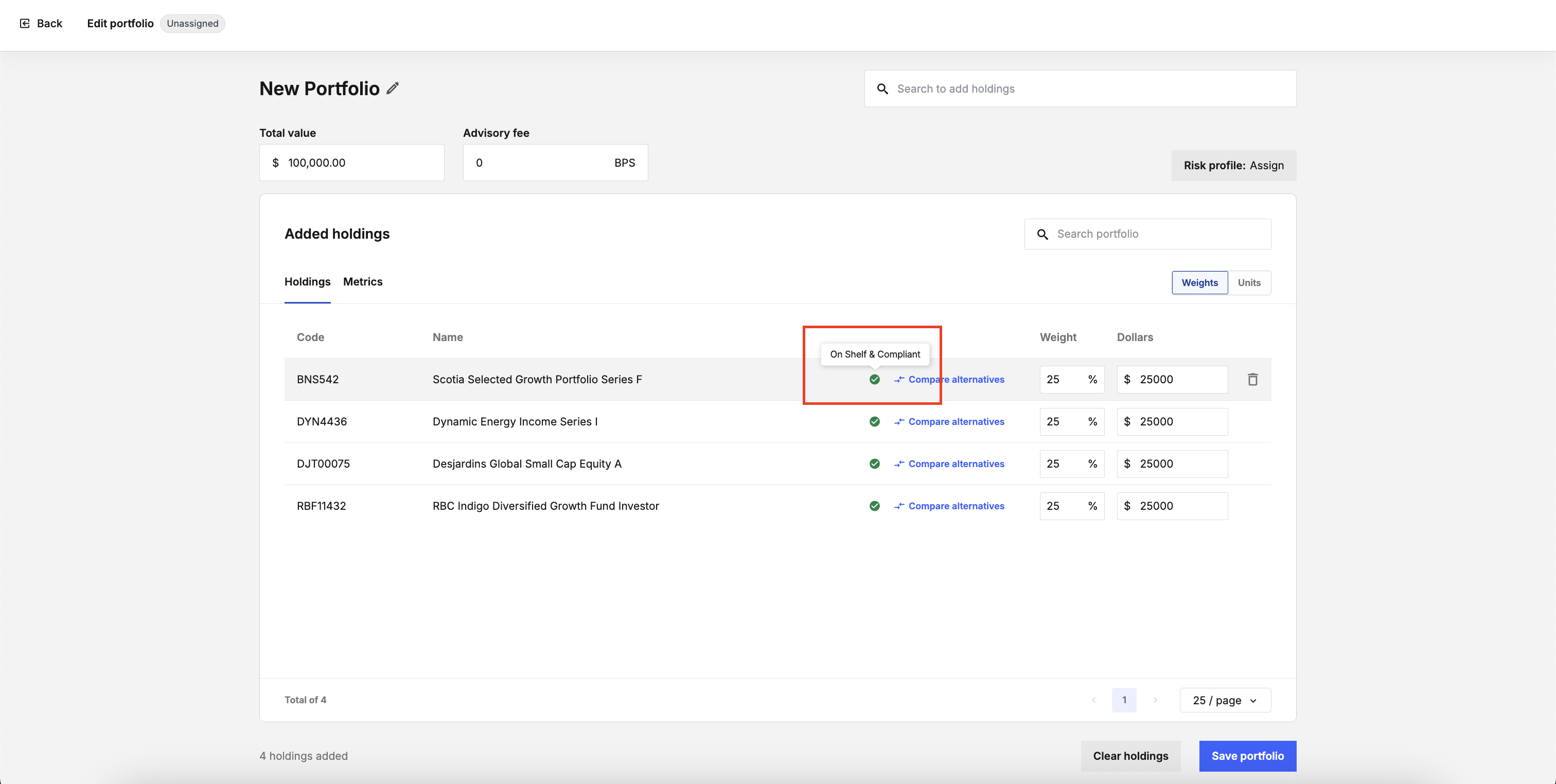Viewport: 1556px width, 784px height.
Task: Go to next page with the right arrow
Action: [x=1155, y=700]
